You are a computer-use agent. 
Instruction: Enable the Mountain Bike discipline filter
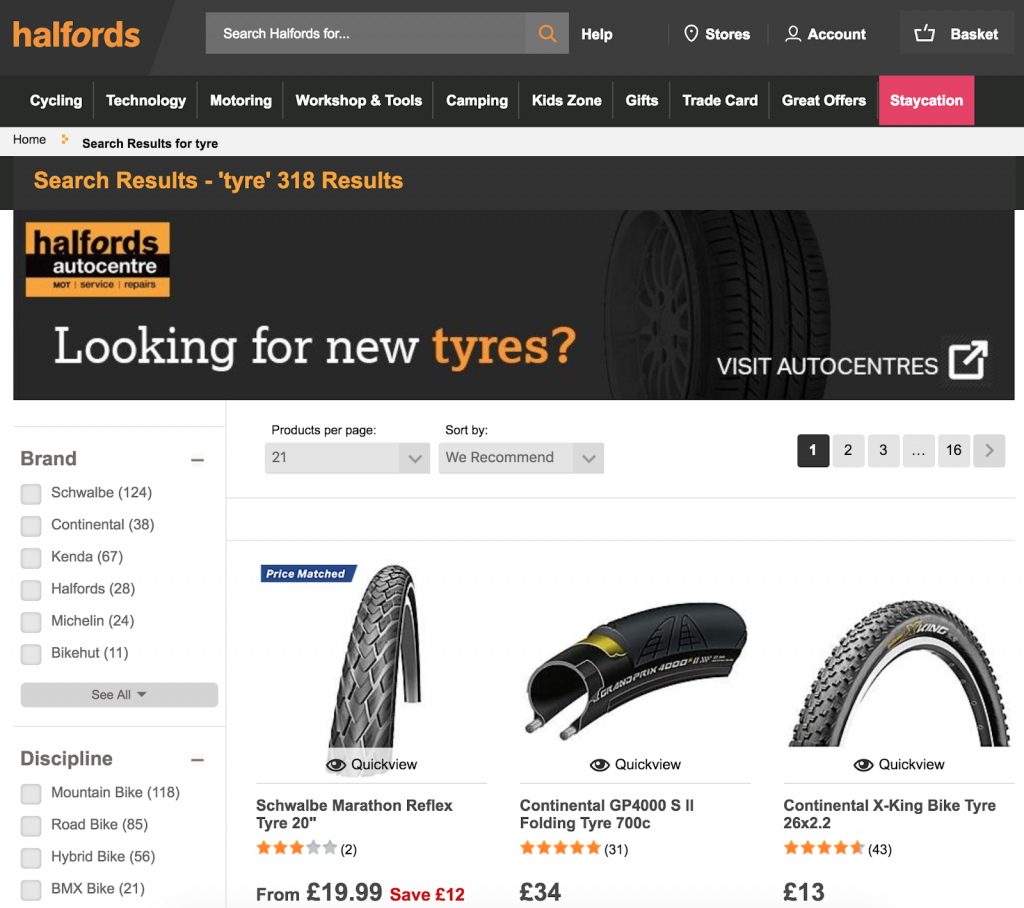tap(31, 793)
